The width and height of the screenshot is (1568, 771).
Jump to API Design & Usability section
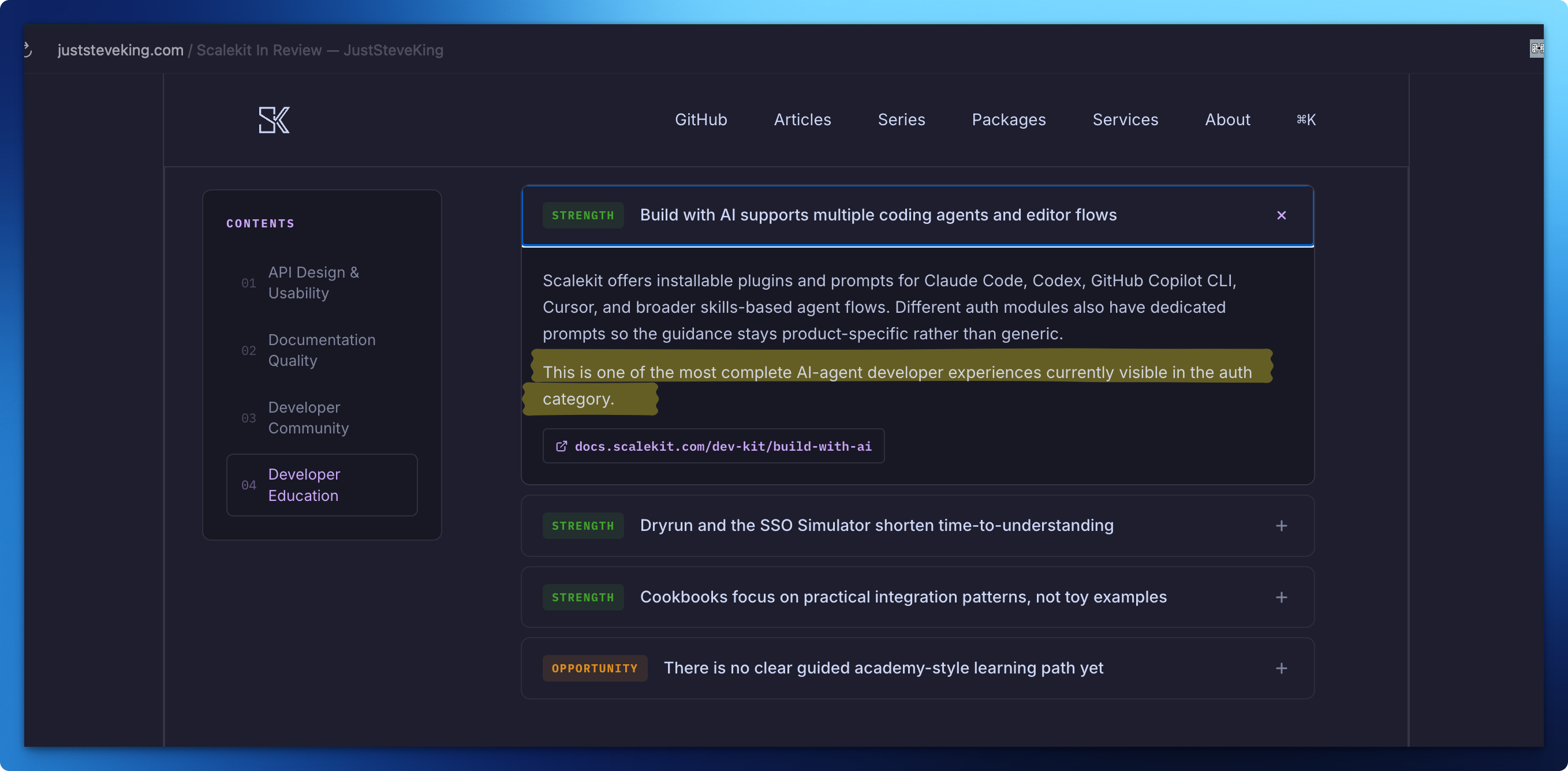[322, 283]
